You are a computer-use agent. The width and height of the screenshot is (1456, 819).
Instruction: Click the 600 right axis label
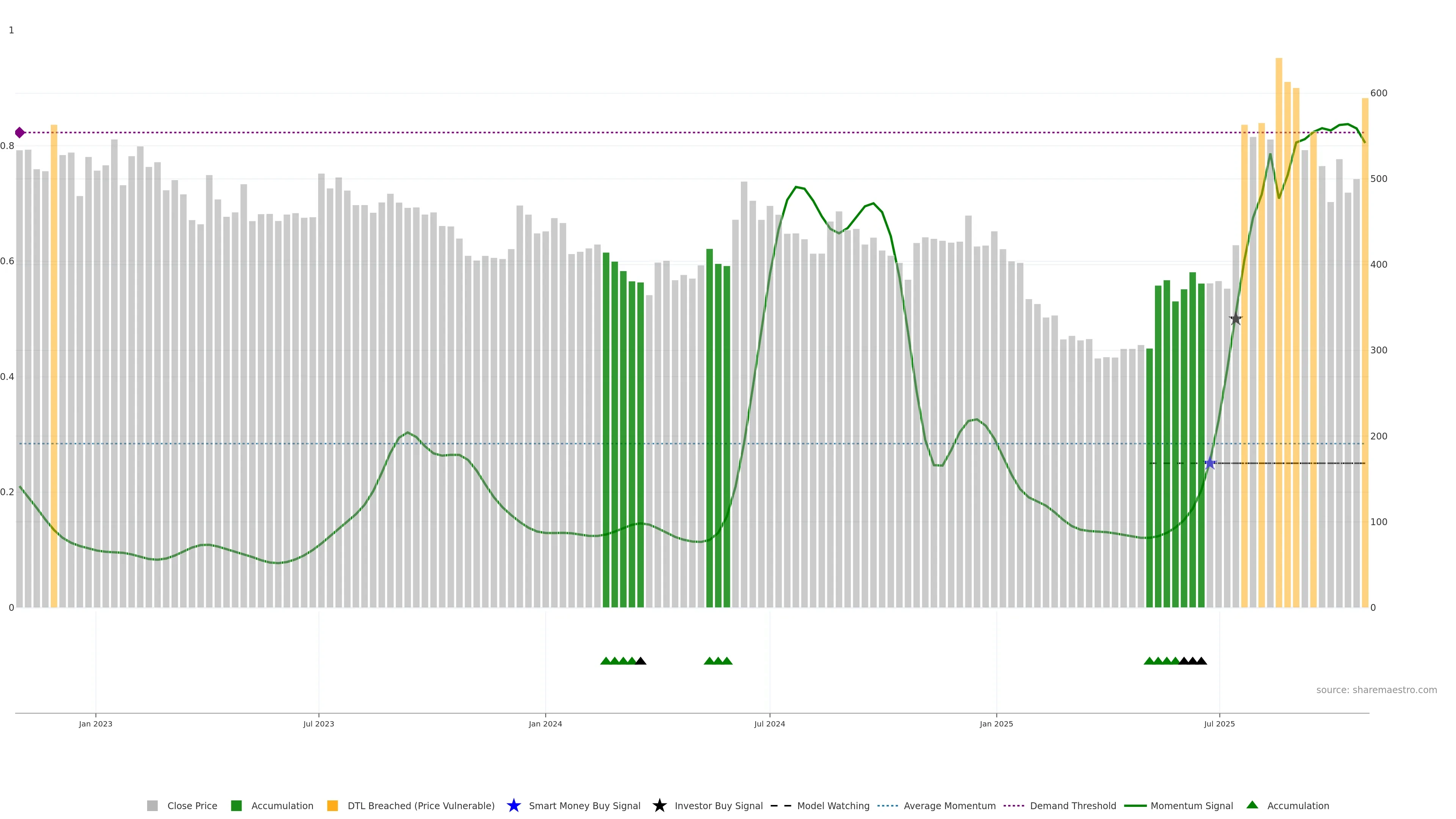(x=1379, y=93)
